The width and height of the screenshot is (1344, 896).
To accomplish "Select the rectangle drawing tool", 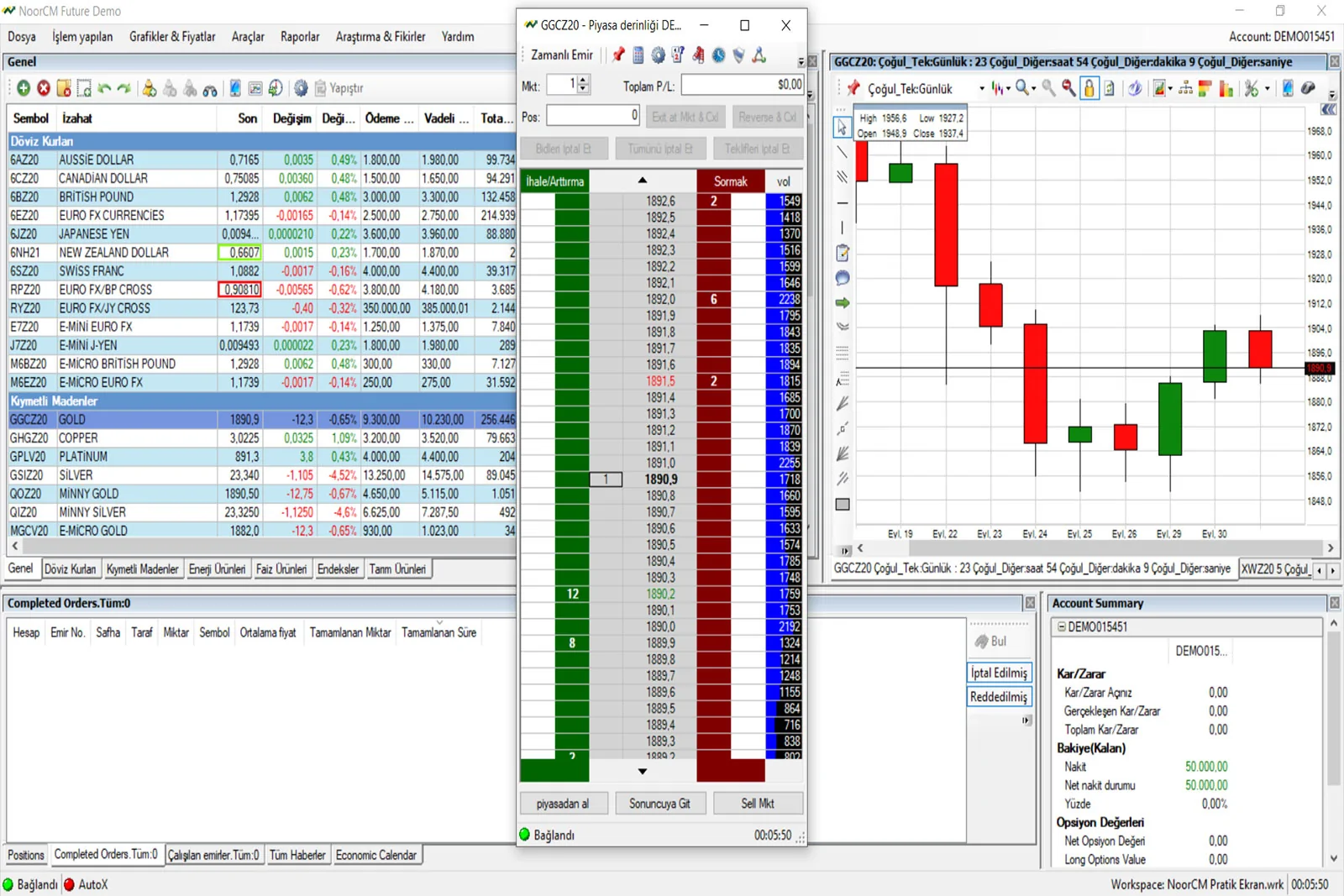I will [843, 505].
